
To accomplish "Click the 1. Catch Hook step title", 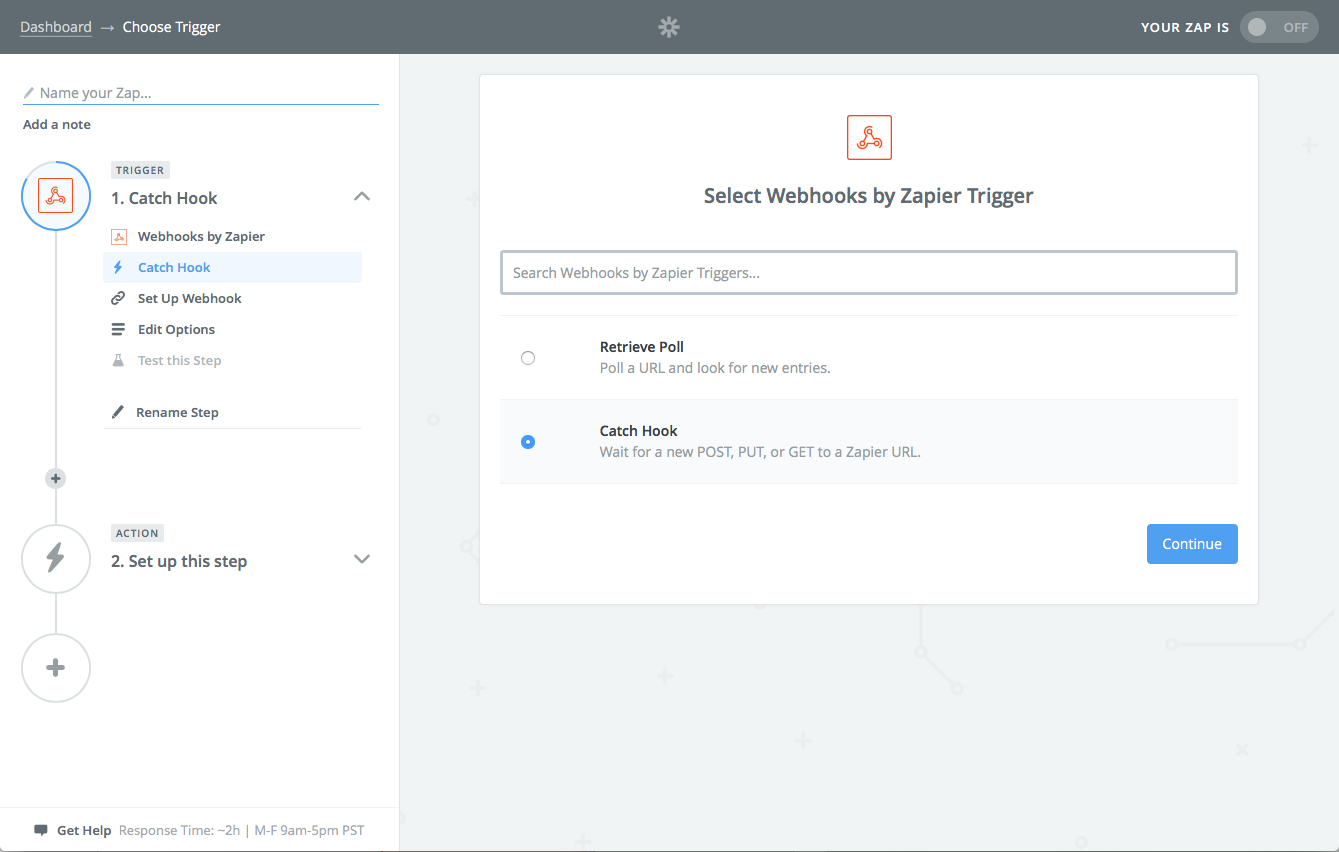I will click(x=164, y=198).
